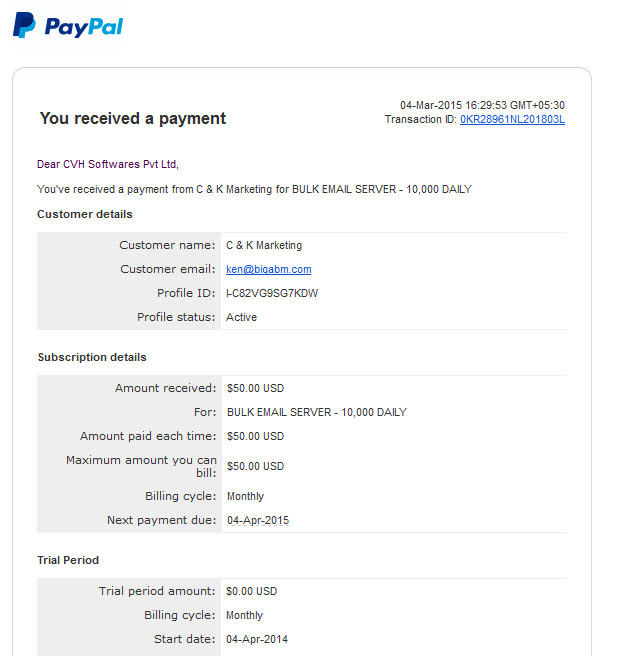Click the customer name C & K Marketing value
The image size is (631, 656).
click(x=264, y=245)
